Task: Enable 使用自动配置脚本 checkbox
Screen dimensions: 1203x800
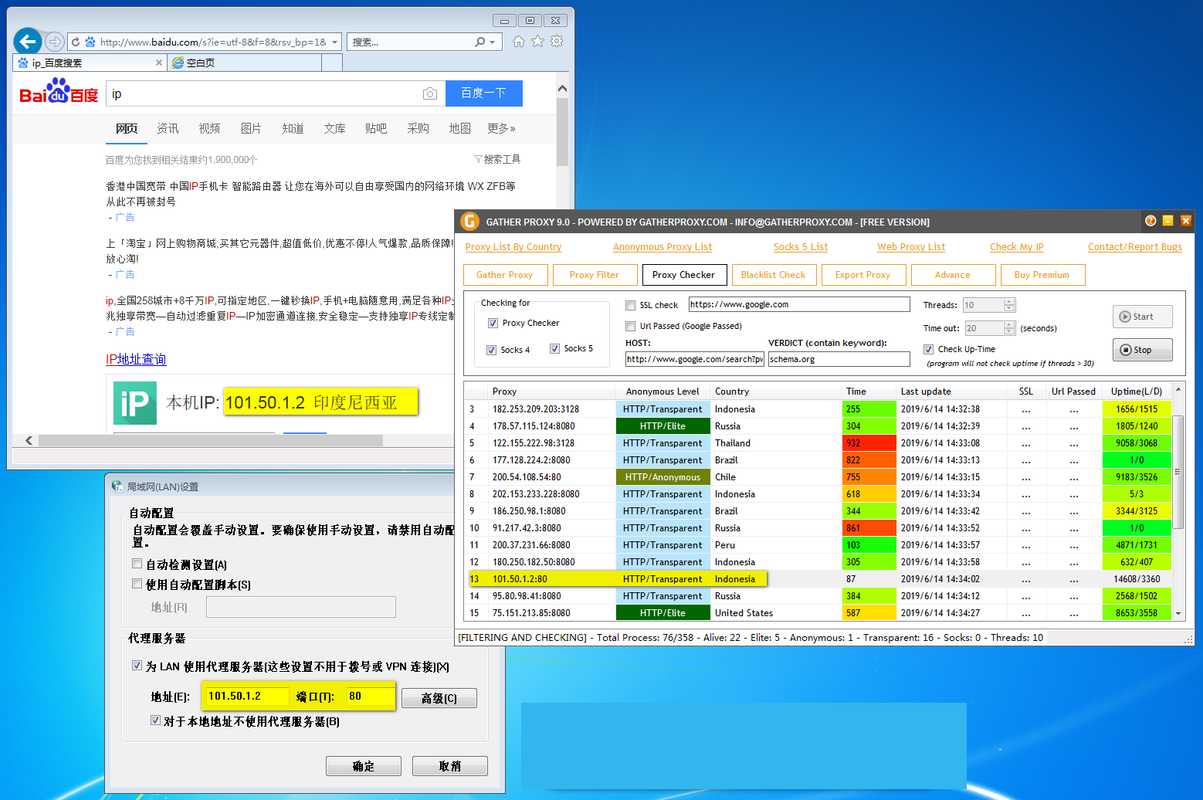Action: pyautogui.click(x=137, y=584)
